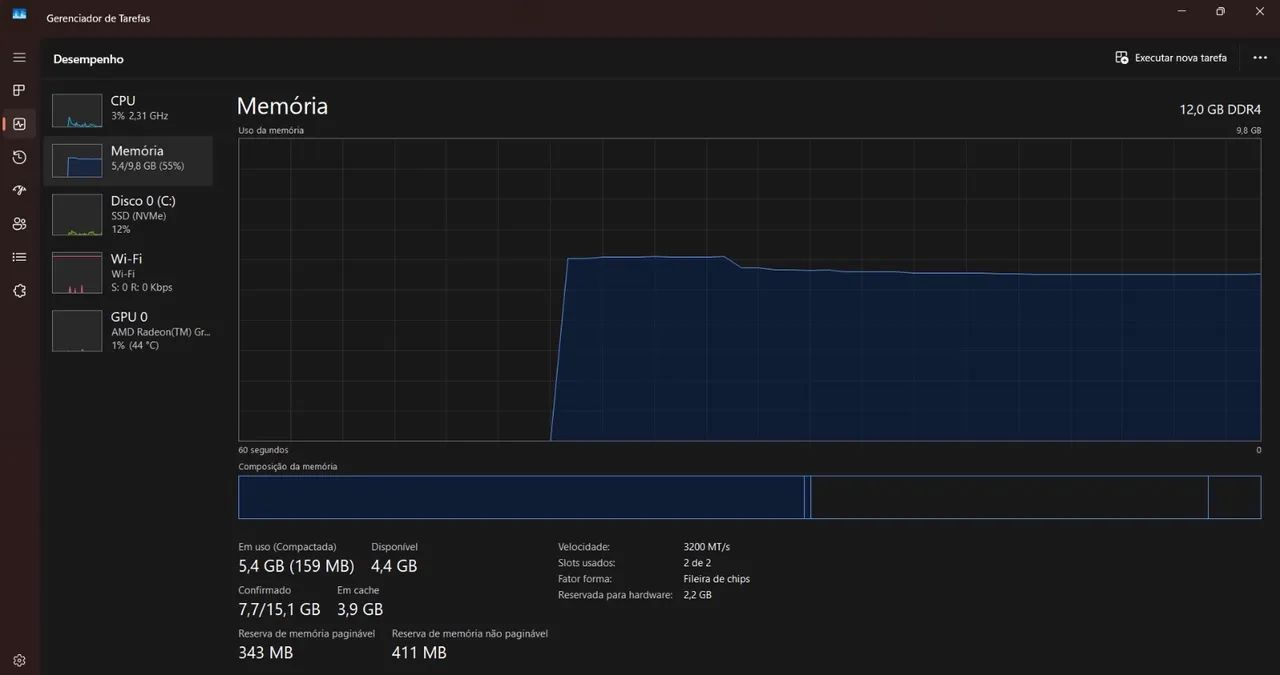Restore down the Task Manager window

(1220, 11)
